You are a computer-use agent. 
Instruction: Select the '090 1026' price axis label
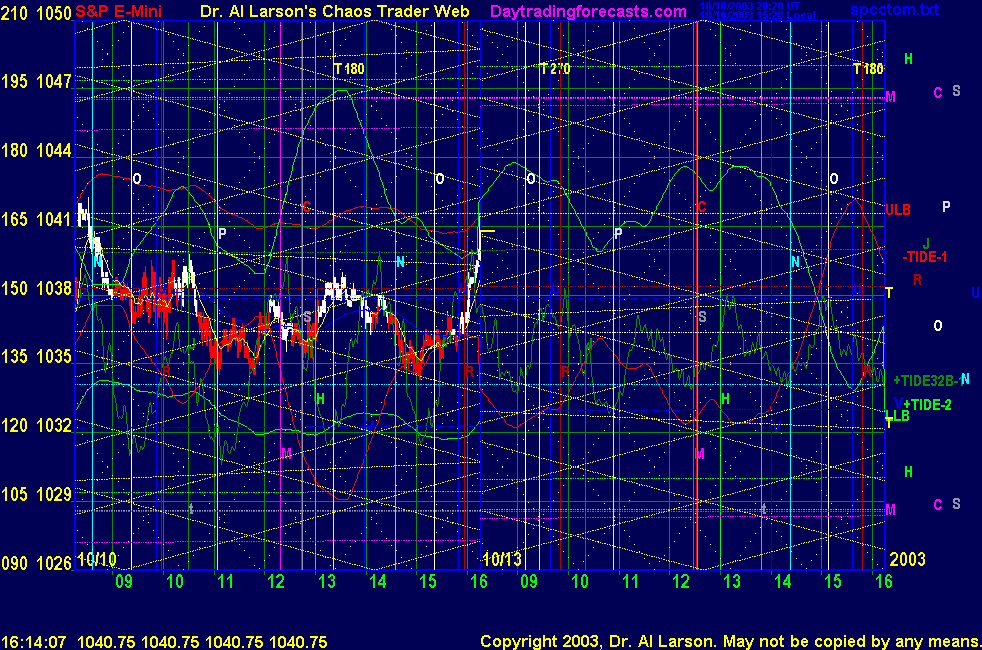[x=36, y=563]
